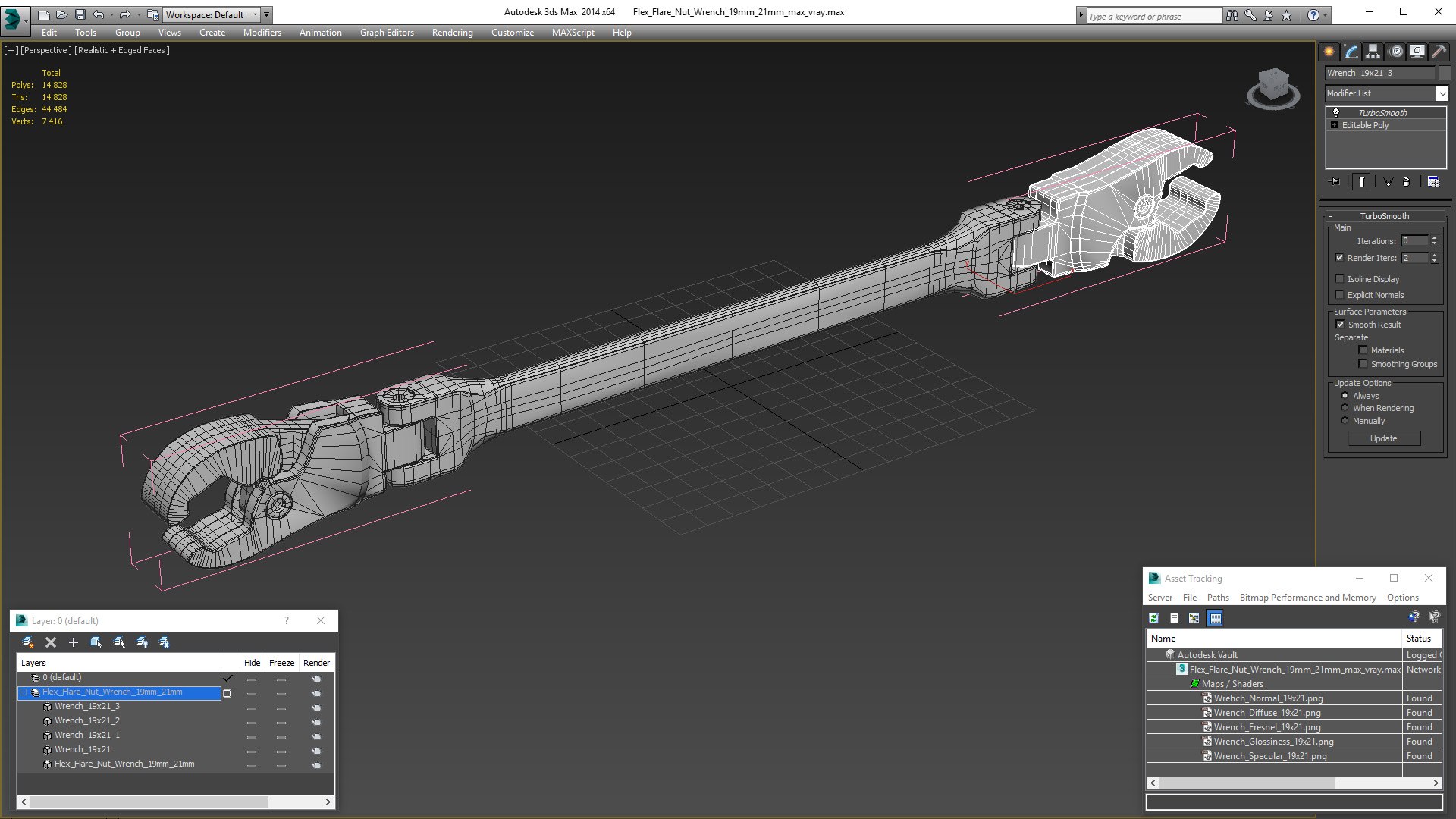Click Create New Layer icon
1456x819 pixels.
click(28, 642)
